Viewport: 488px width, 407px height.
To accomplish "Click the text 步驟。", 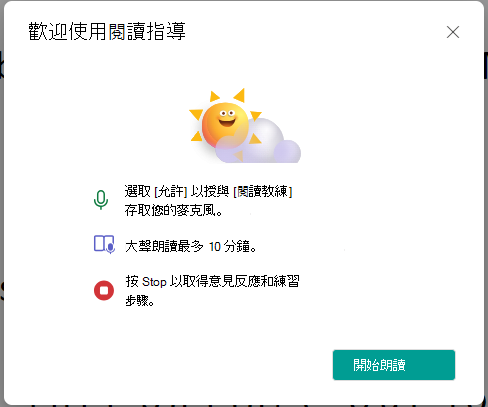I will click(x=140, y=301).
